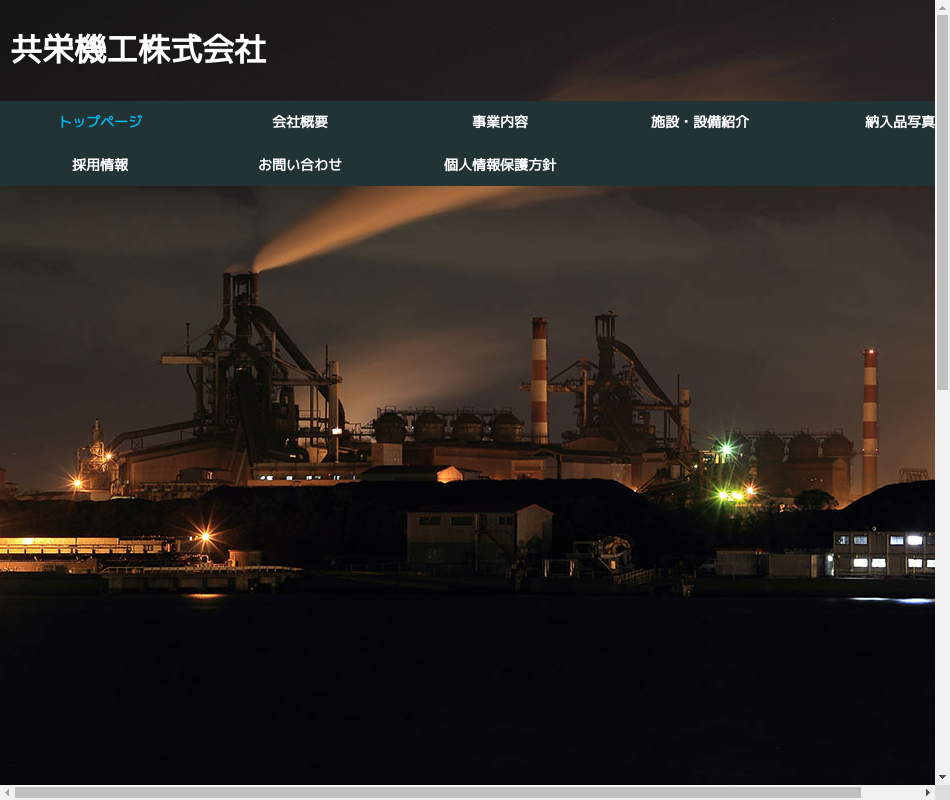Click the horizontal scrollbar thumb

[x=437, y=793]
